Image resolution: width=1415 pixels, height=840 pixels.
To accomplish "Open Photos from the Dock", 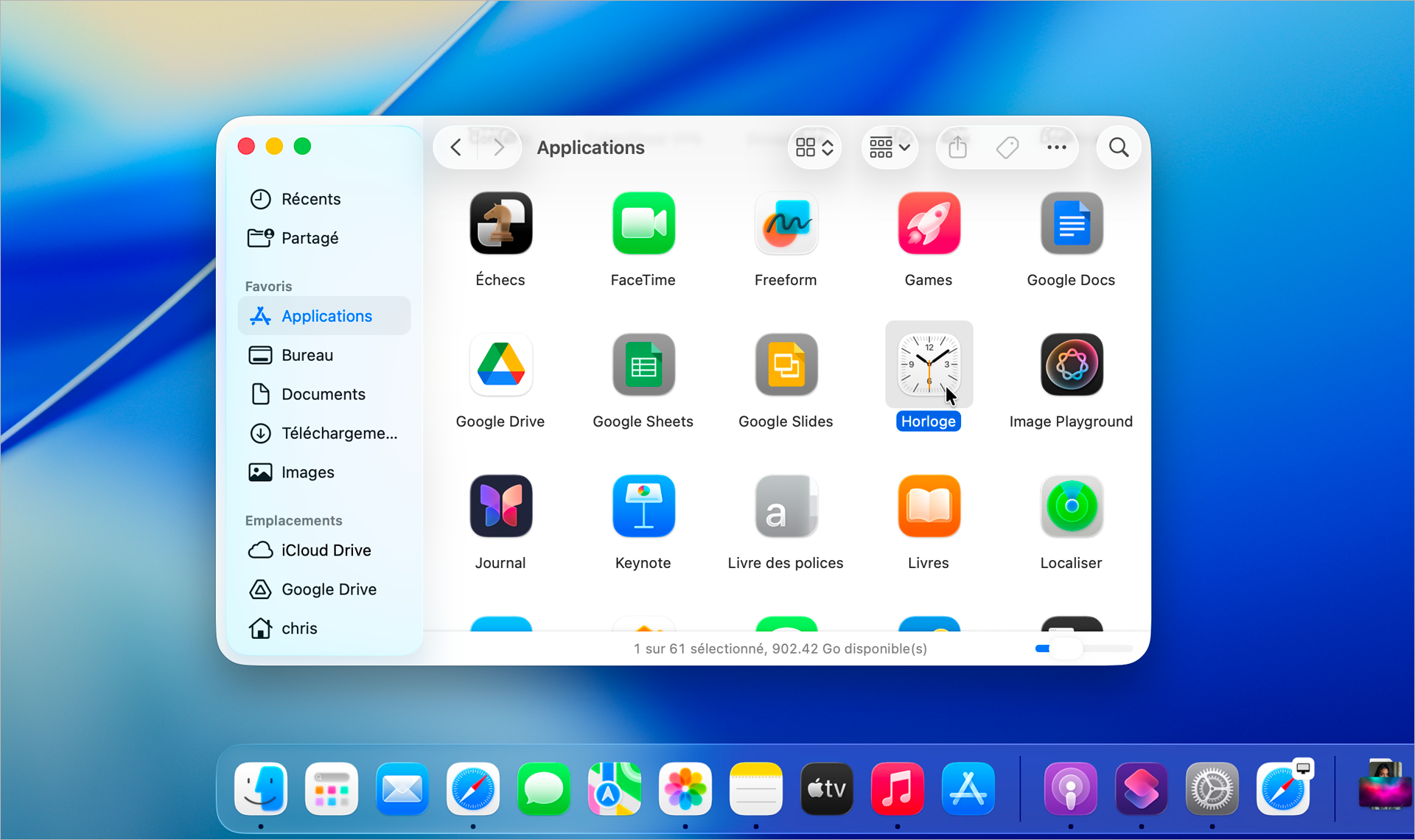I will pyautogui.click(x=685, y=789).
